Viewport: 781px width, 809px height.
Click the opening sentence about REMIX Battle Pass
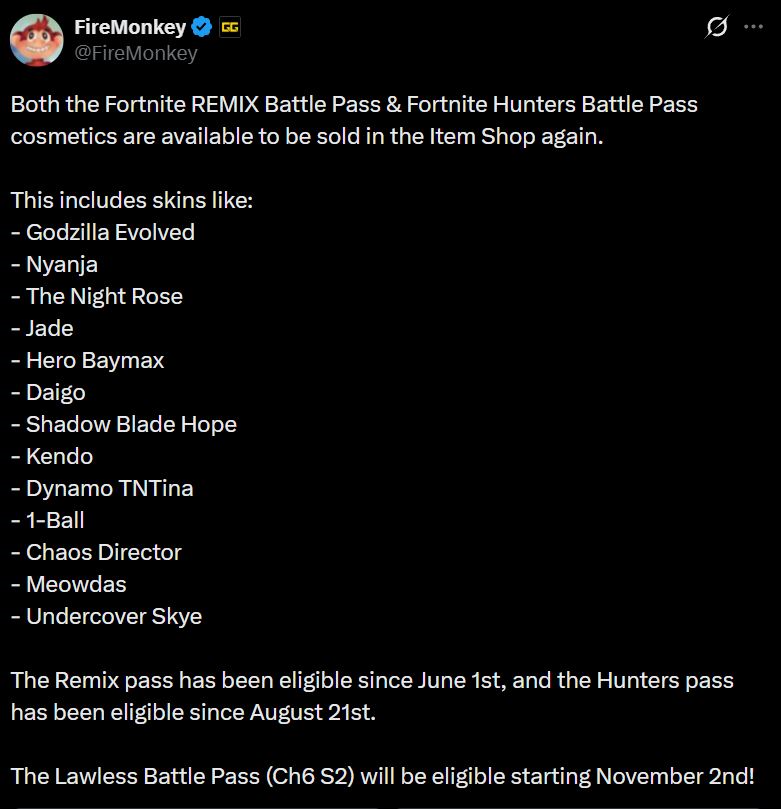pos(354,120)
